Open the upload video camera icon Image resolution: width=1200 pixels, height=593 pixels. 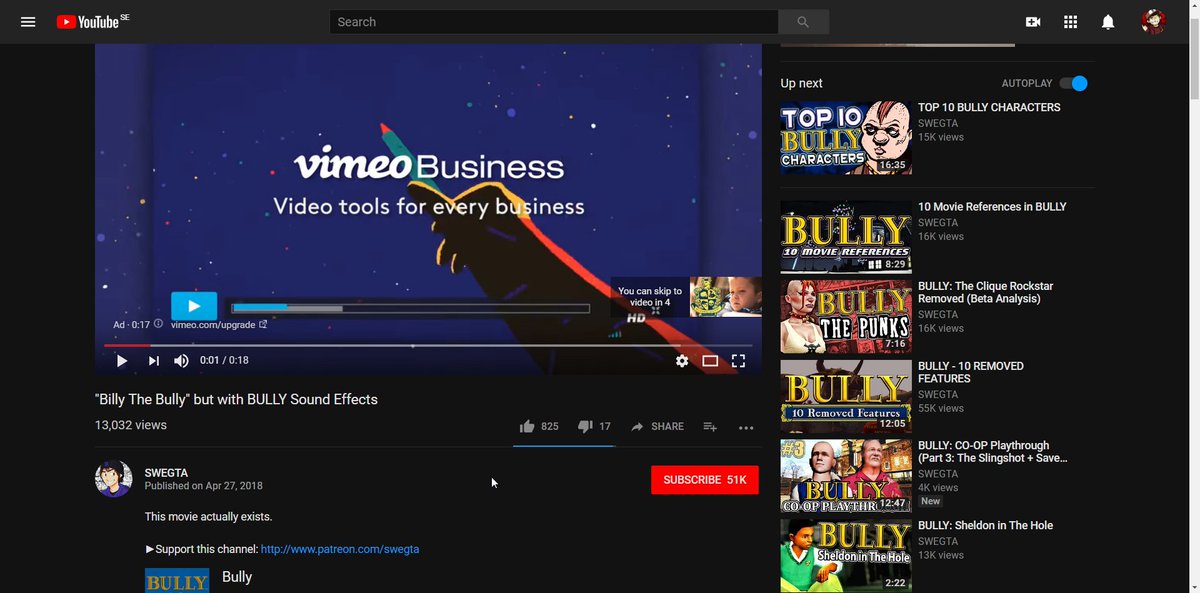[1033, 22]
